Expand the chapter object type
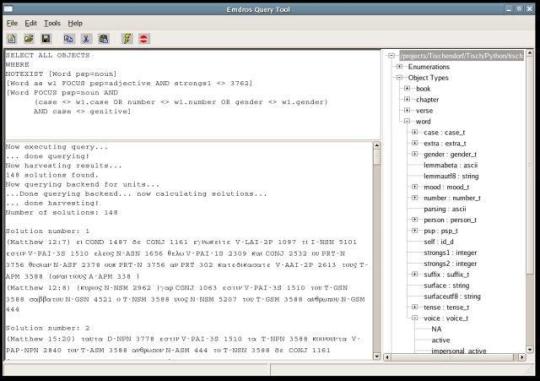 coord(407,100)
